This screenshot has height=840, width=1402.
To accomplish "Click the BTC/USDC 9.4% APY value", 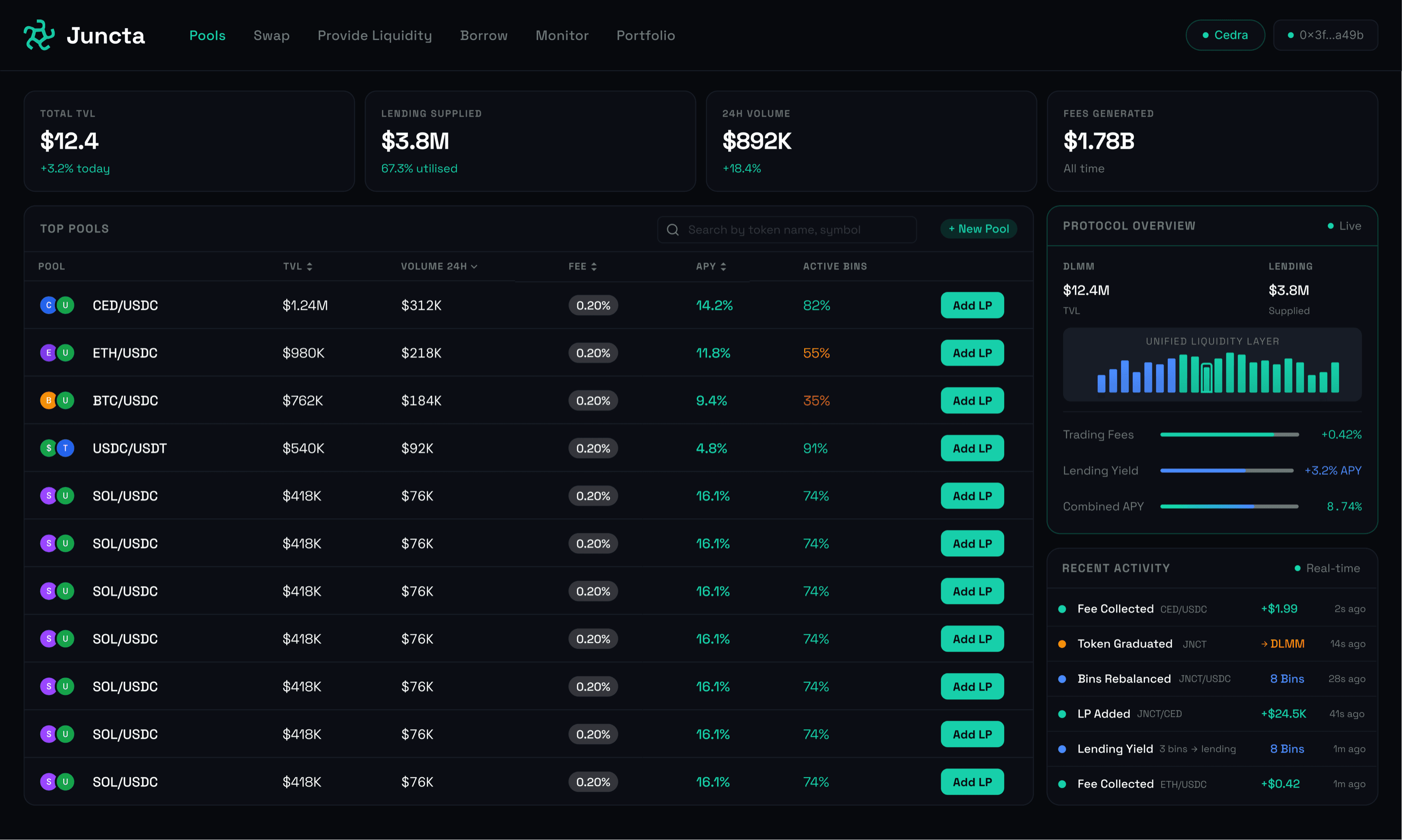I will 712,401.
